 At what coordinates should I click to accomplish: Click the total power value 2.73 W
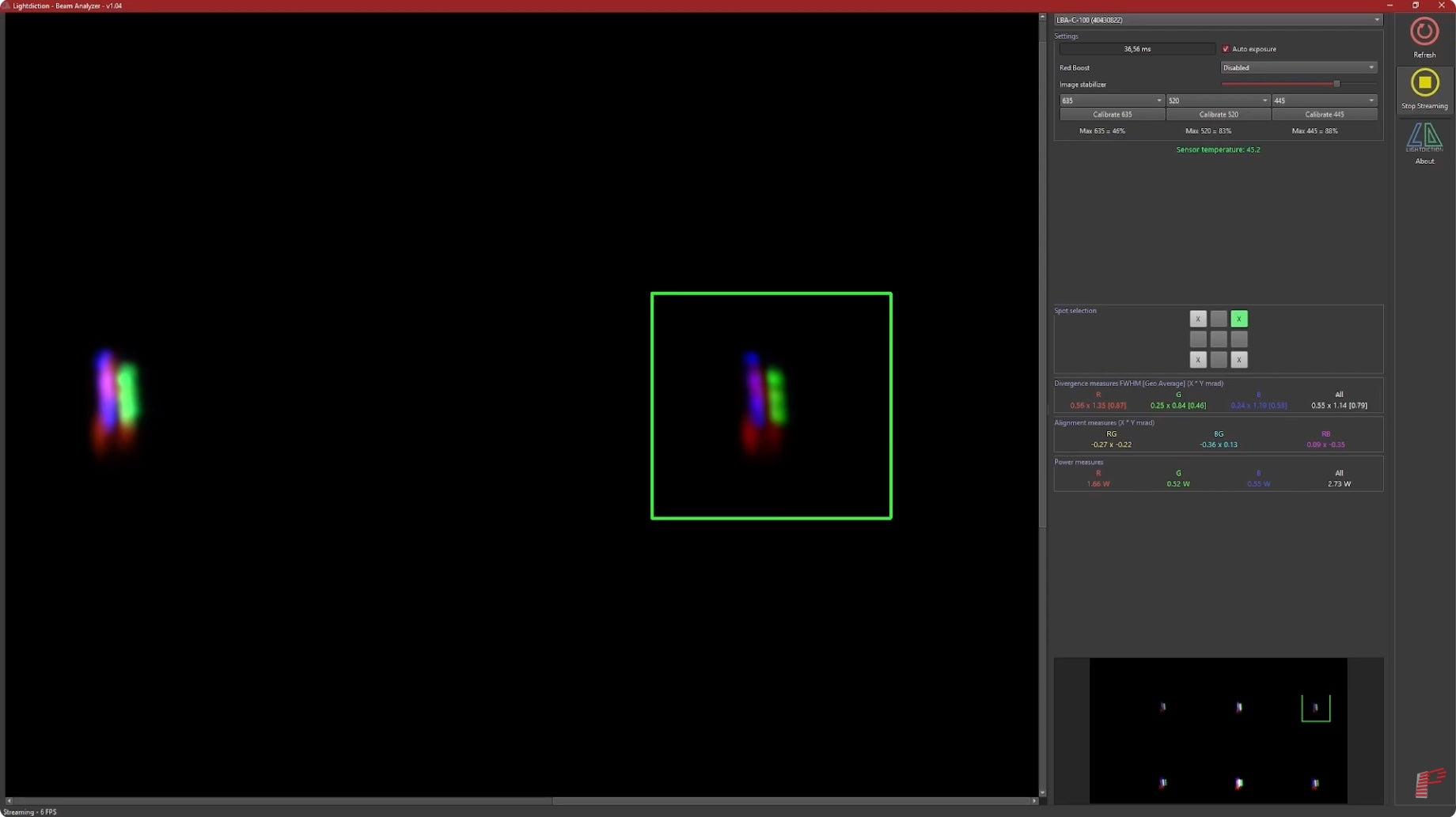pos(1339,484)
